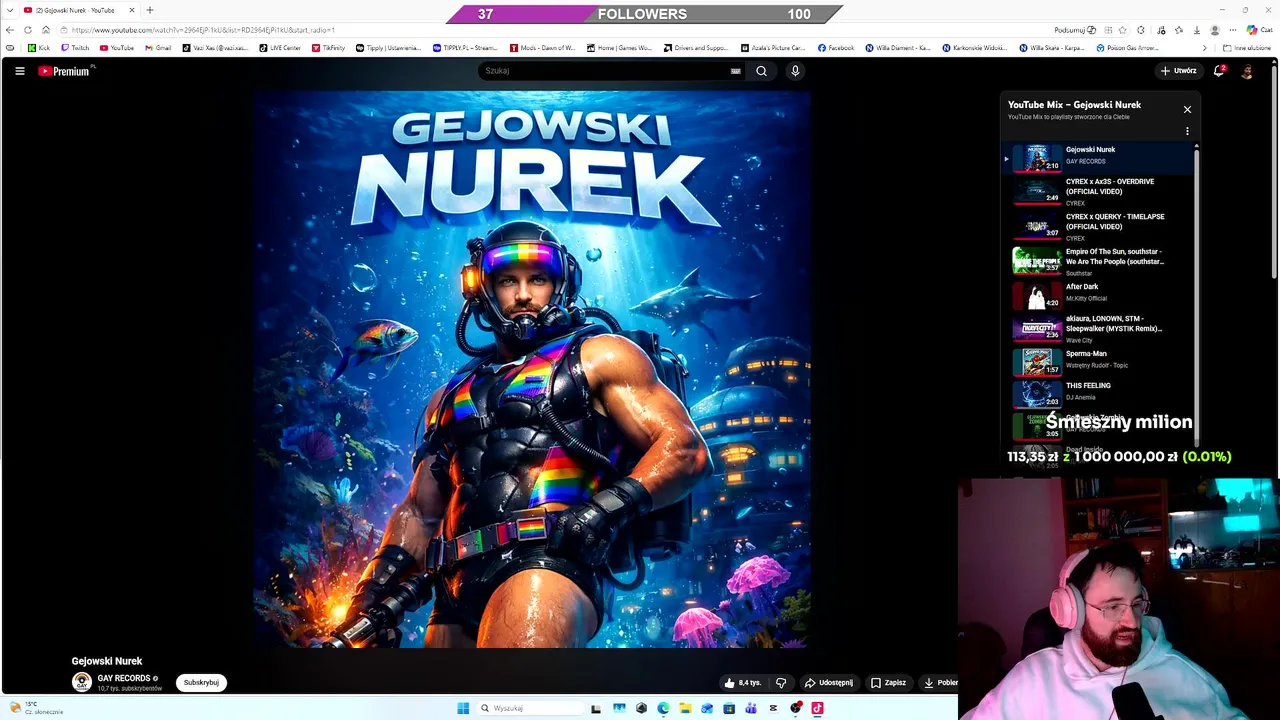Click the YouTube Mix – Gejowski Nurek heading
This screenshot has height=720, width=1280.
(1074, 104)
